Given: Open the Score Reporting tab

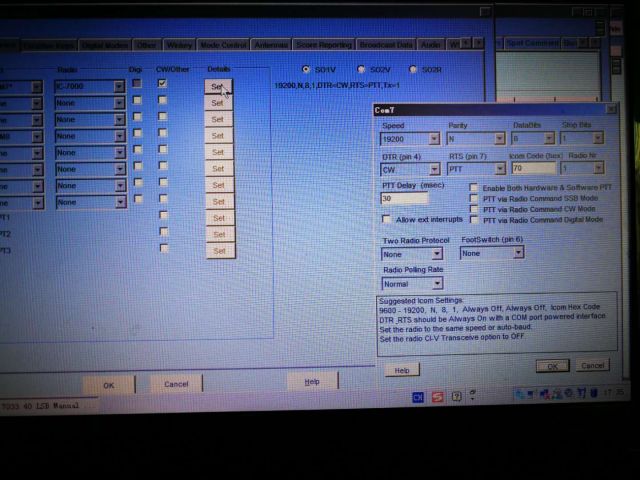Looking at the screenshot, I should (323, 45).
